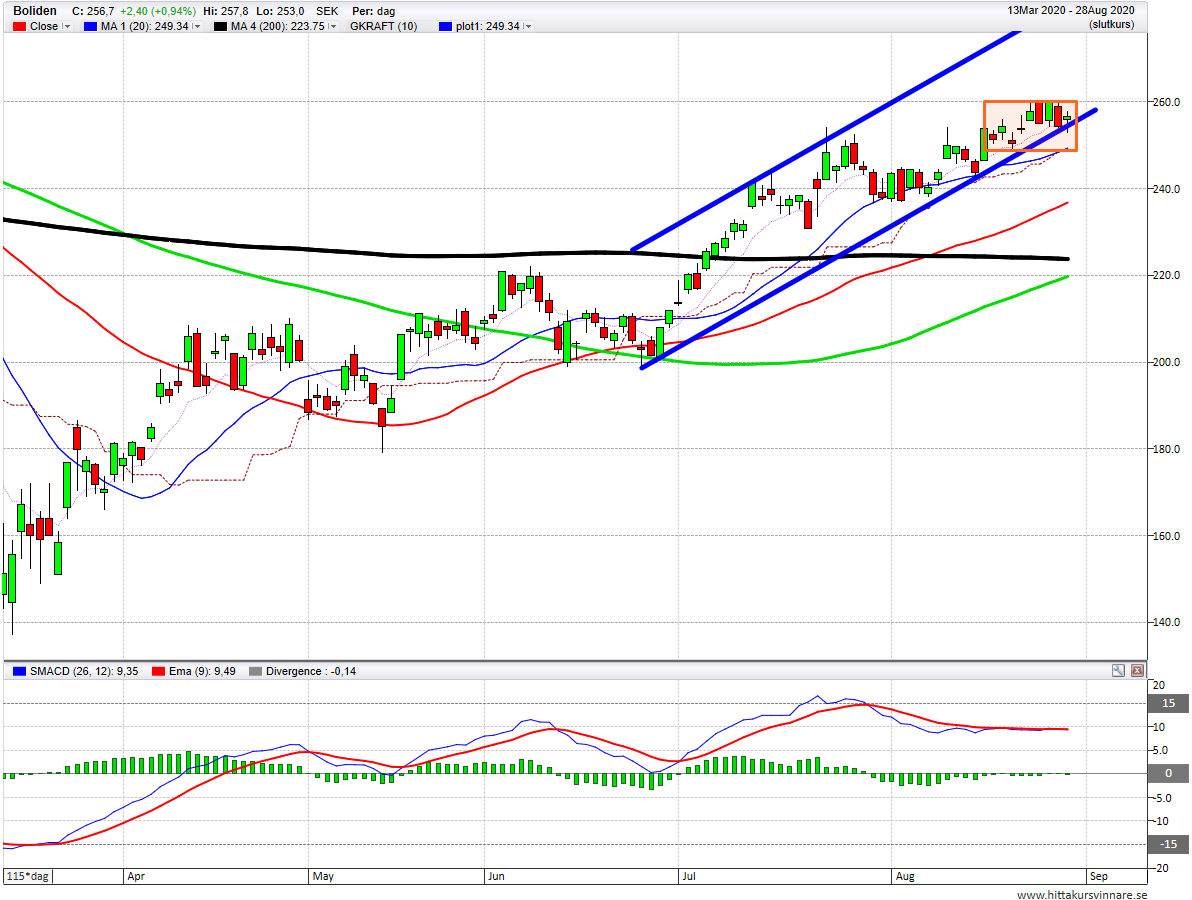
Task: Click the 180.0 price axis label
Action: [1166, 448]
